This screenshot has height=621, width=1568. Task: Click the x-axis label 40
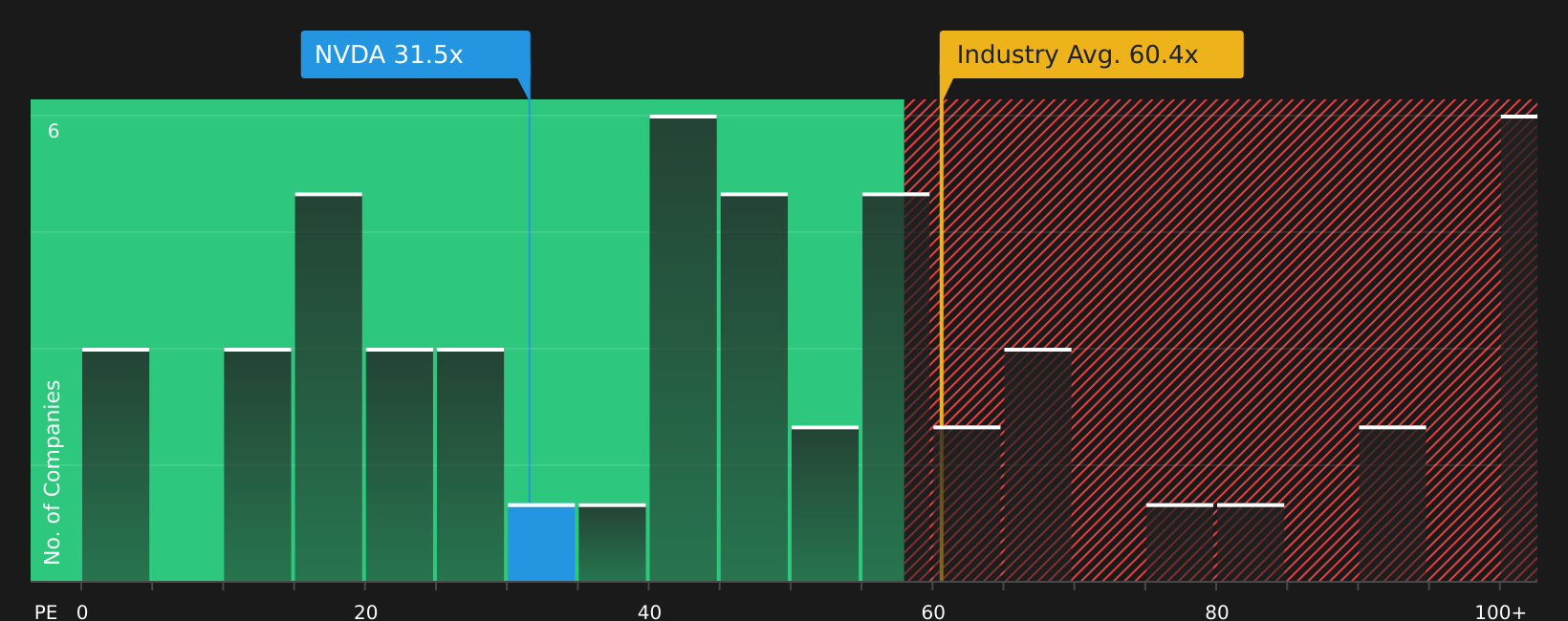[649, 612]
